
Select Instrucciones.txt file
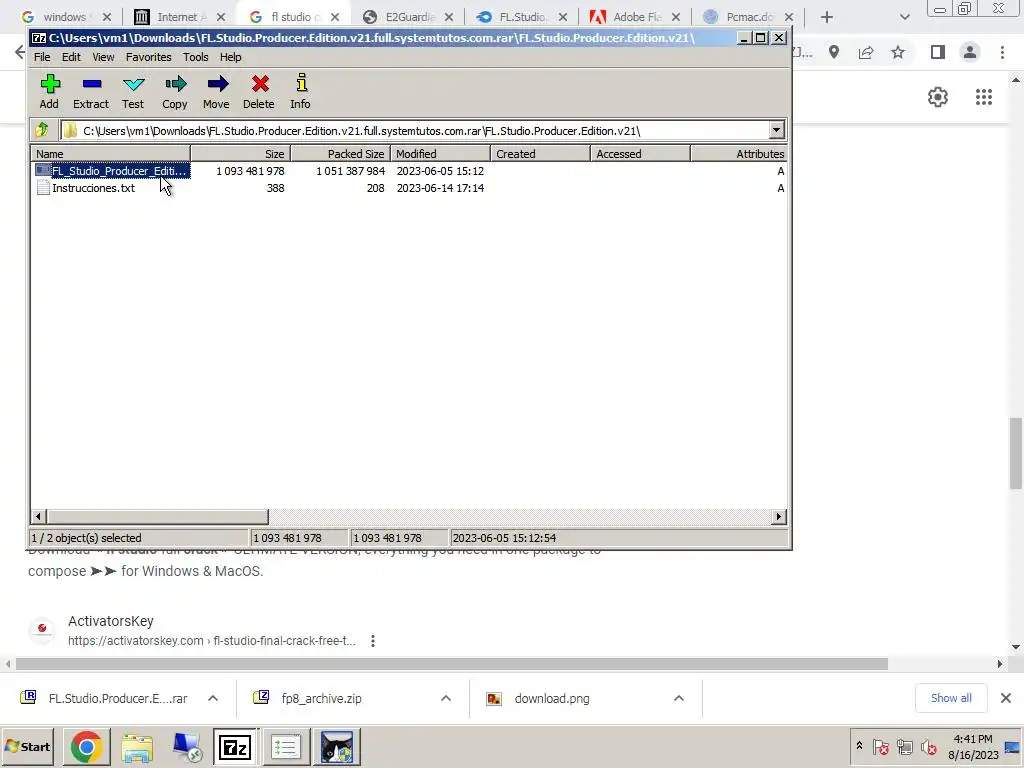click(86, 188)
